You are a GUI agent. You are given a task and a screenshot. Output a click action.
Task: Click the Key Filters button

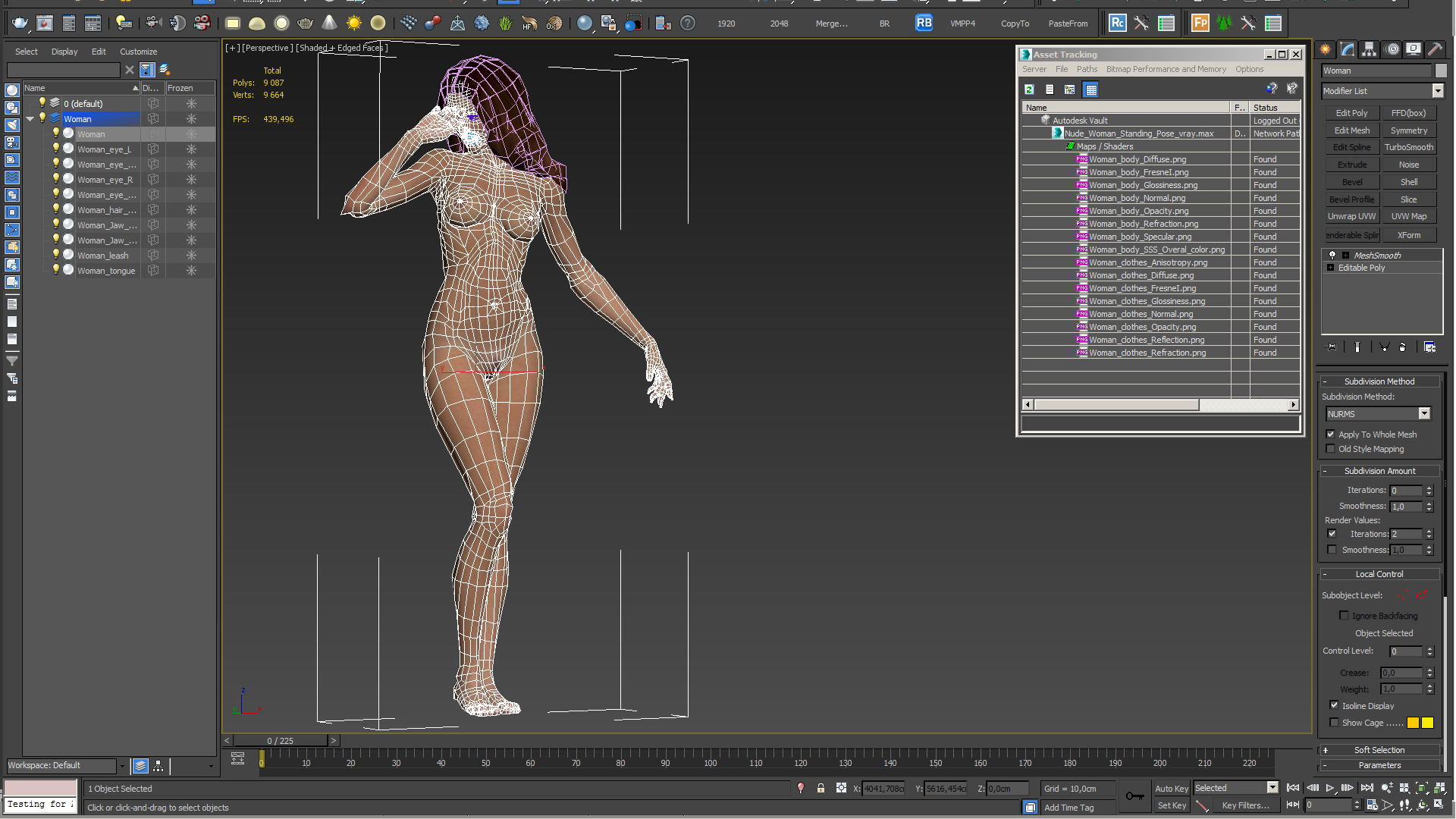(1245, 805)
